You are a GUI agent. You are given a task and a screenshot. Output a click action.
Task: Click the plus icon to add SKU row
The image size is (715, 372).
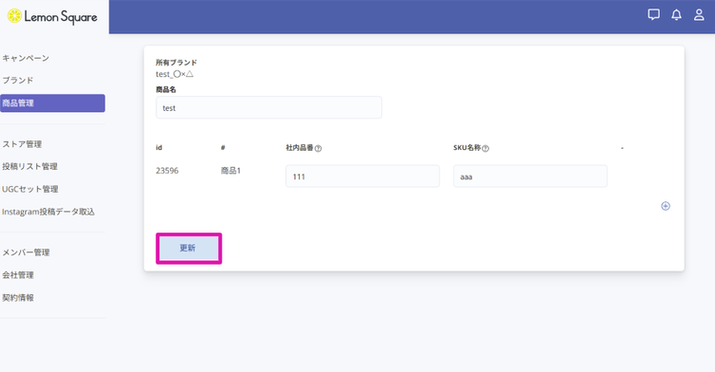(665, 206)
